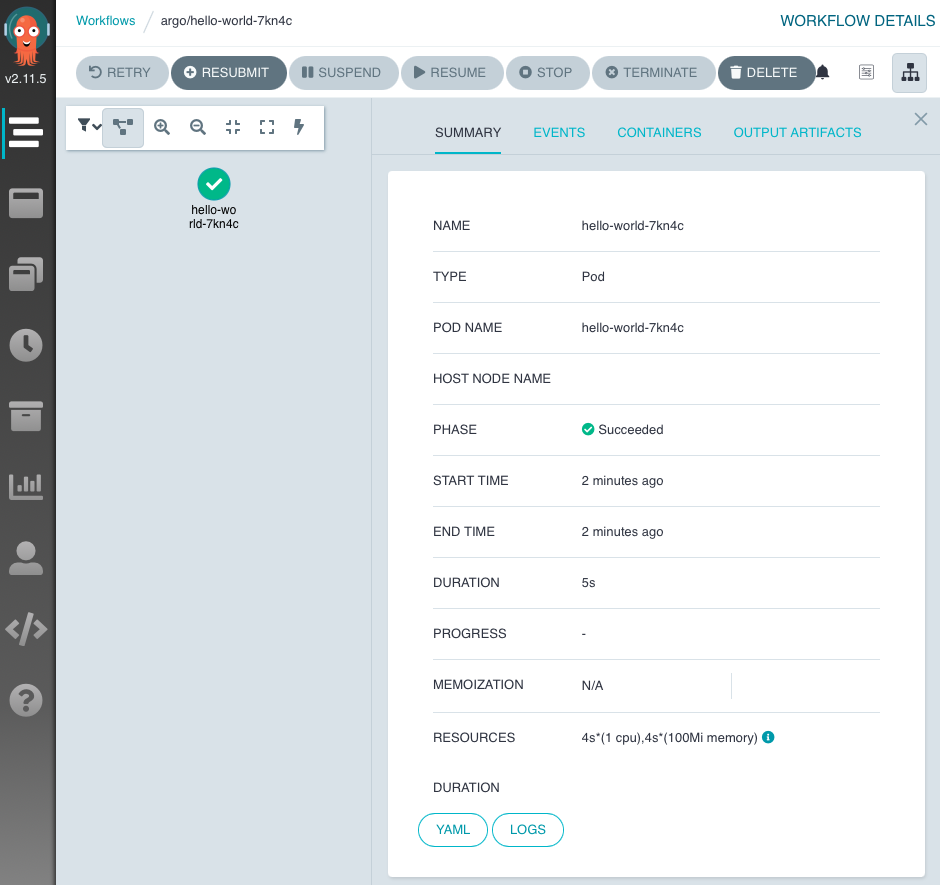Select the workflow graph view icon
The width and height of the screenshot is (940, 885).
(x=909, y=73)
